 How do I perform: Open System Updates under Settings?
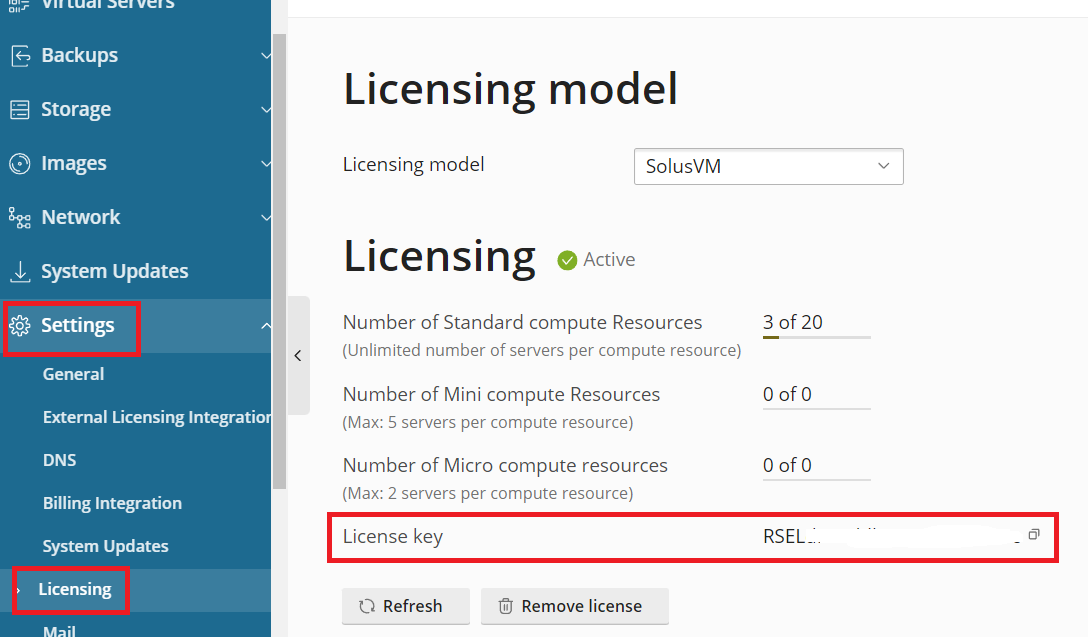tap(105, 546)
